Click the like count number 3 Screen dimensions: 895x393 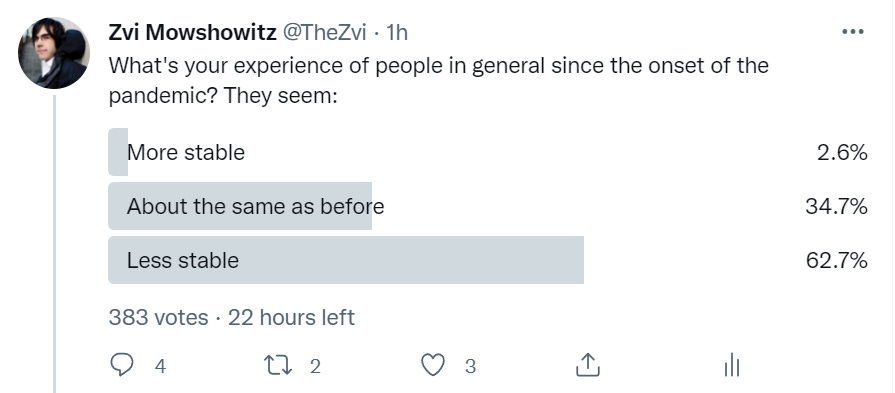click(x=470, y=366)
